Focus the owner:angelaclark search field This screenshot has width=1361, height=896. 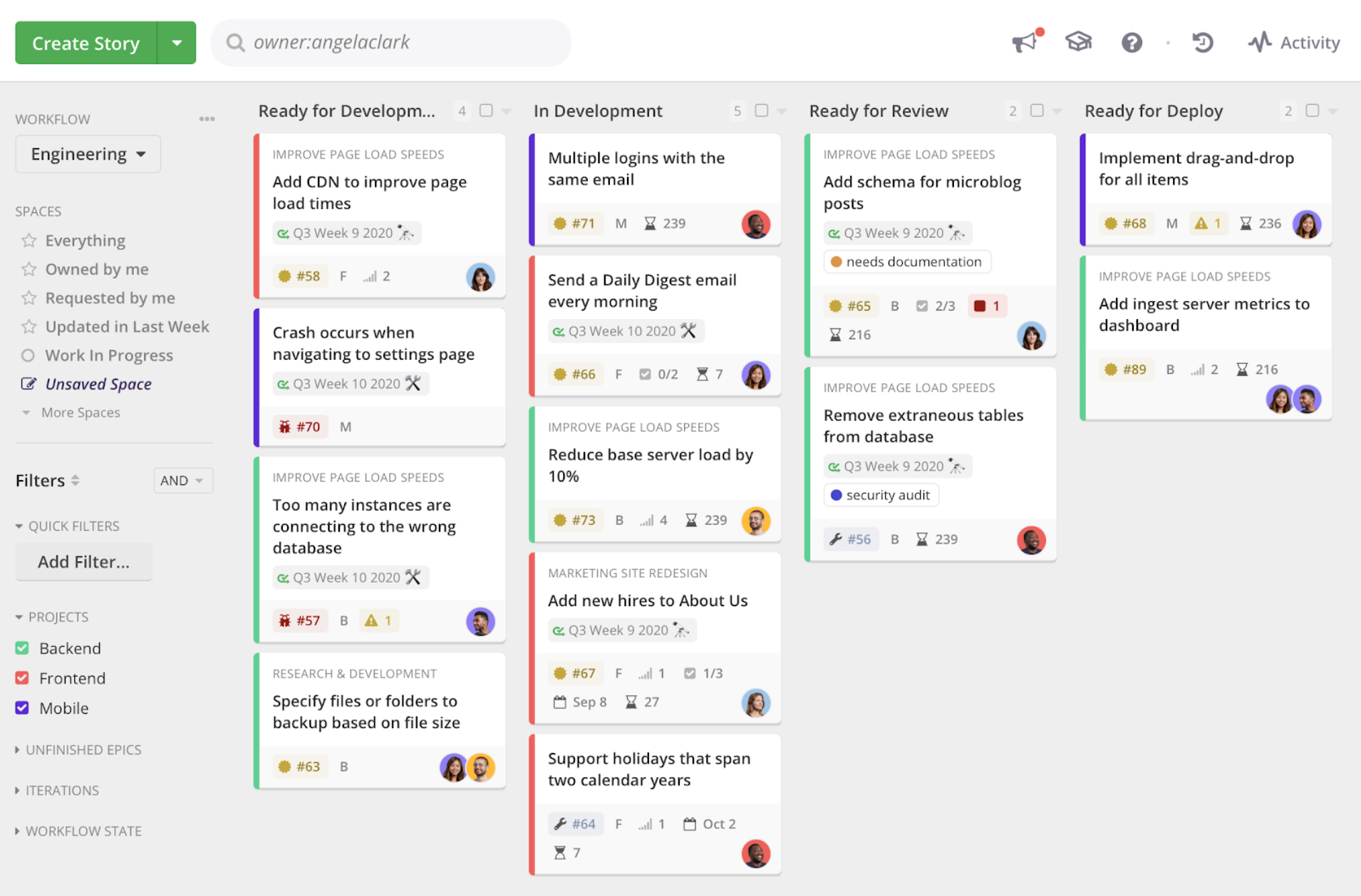coord(391,43)
